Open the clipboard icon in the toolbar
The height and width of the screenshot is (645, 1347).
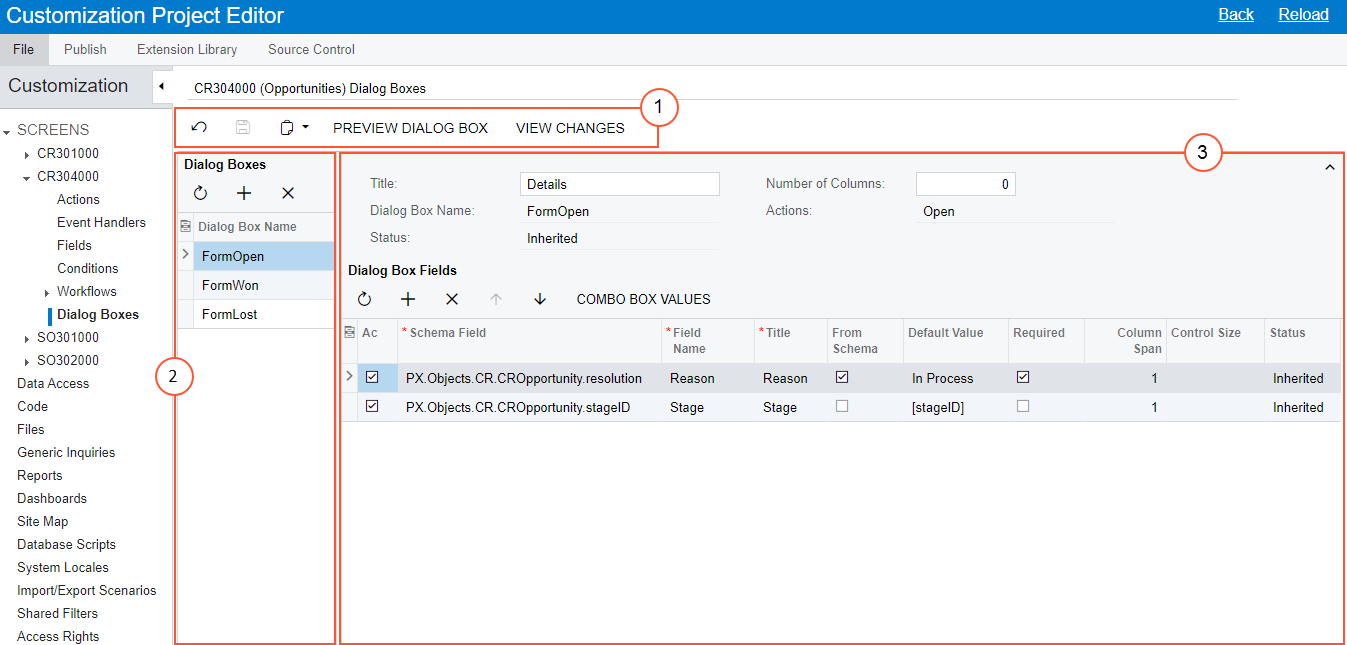pos(286,127)
